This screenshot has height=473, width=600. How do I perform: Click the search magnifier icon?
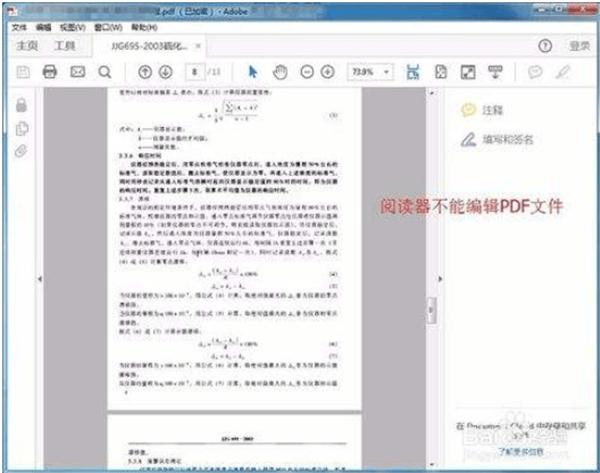pyautogui.click(x=104, y=72)
